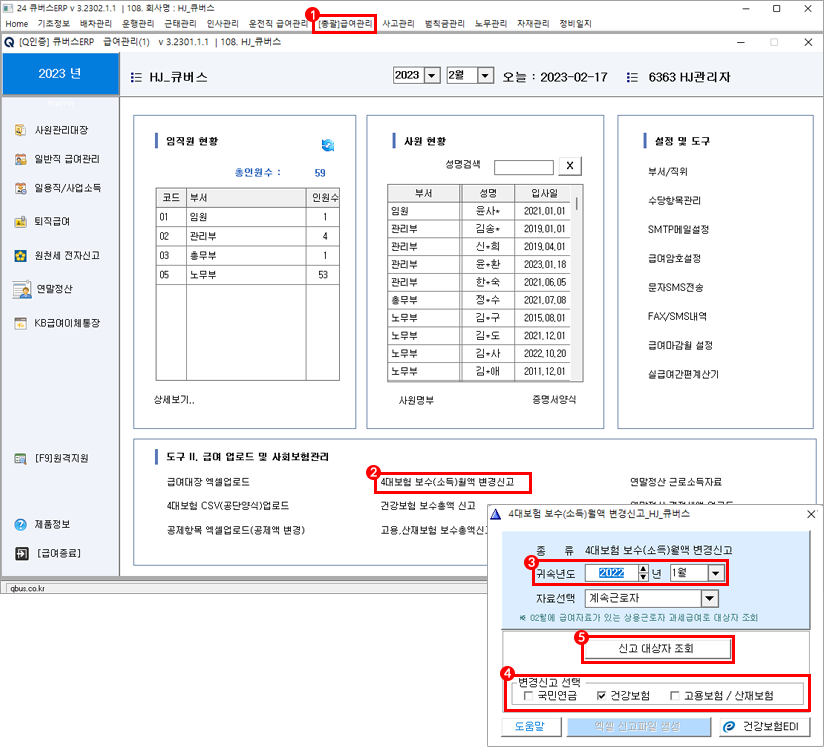
Task: Open the 1월 month dropdown in the dialog
Action: click(715, 573)
